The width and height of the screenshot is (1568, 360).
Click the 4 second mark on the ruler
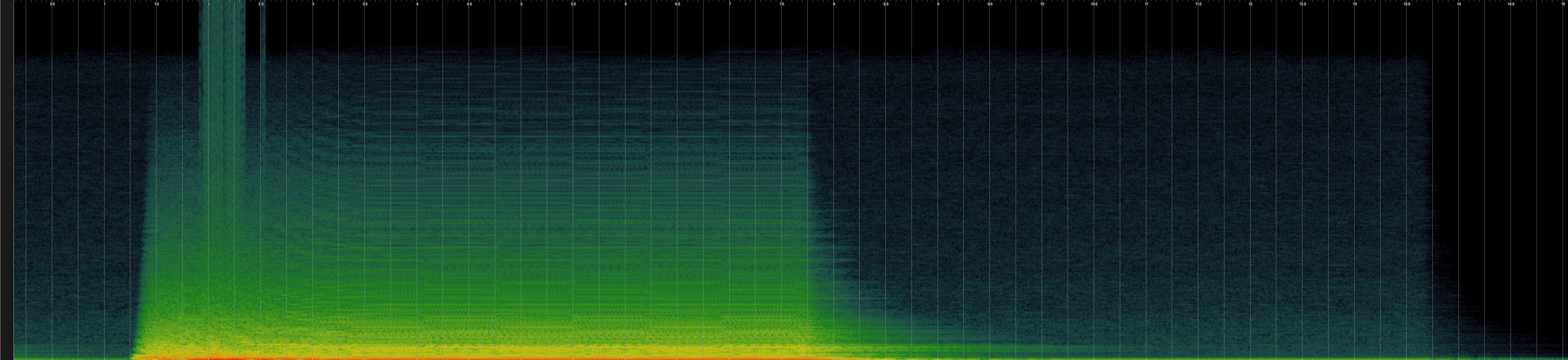[x=417, y=4]
